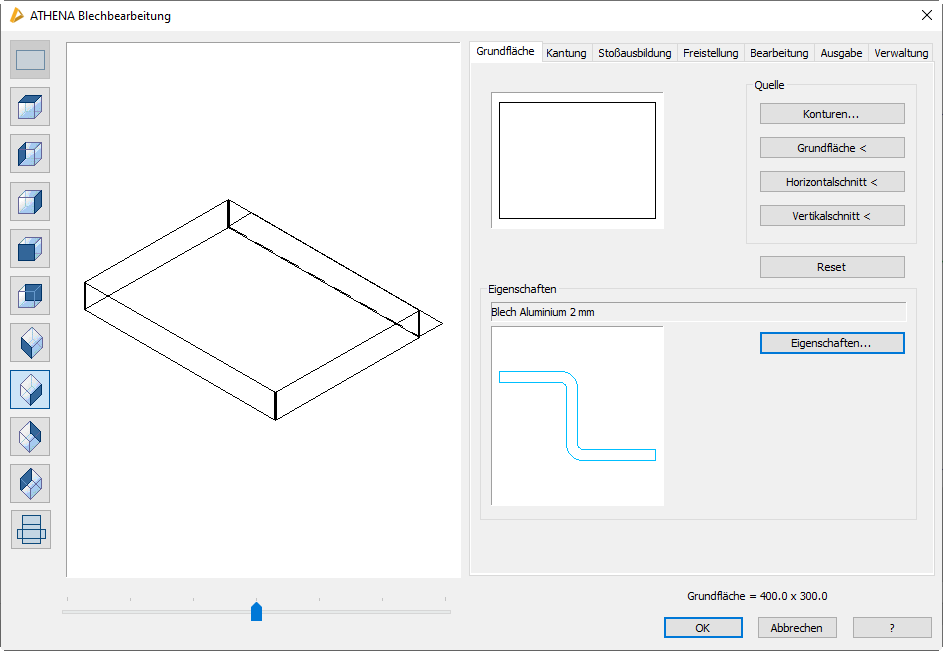Cancel the dialog with Abbrechen
The image size is (943, 651).
(796, 628)
